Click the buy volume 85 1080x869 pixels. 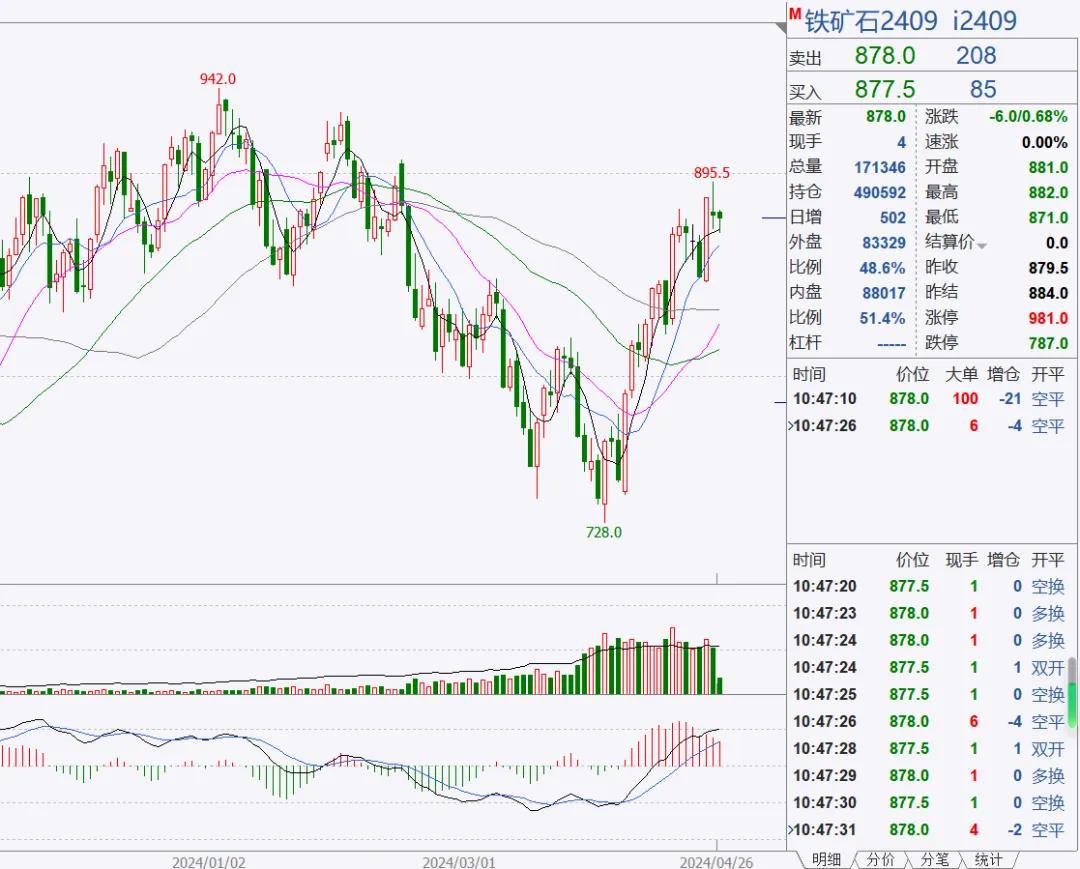click(983, 90)
